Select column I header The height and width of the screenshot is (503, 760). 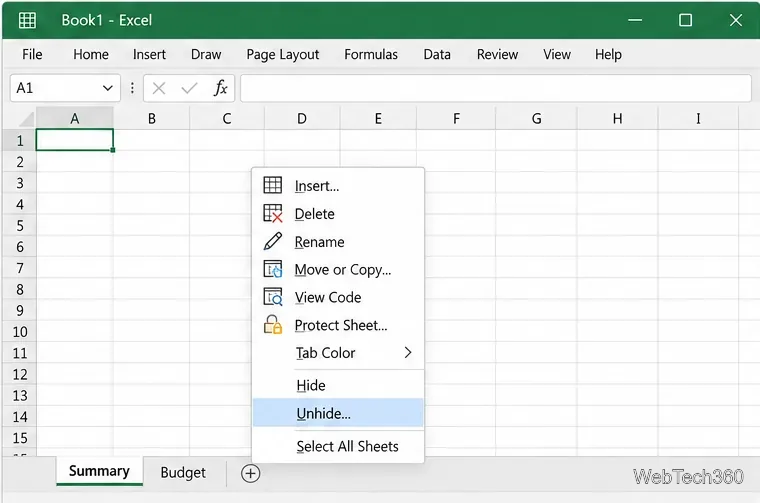click(x=698, y=119)
